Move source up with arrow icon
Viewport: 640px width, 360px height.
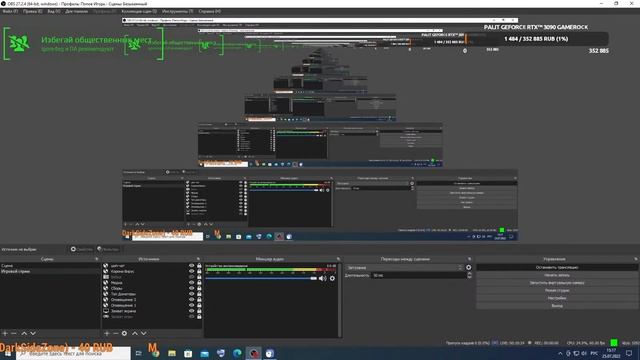click(135, 333)
